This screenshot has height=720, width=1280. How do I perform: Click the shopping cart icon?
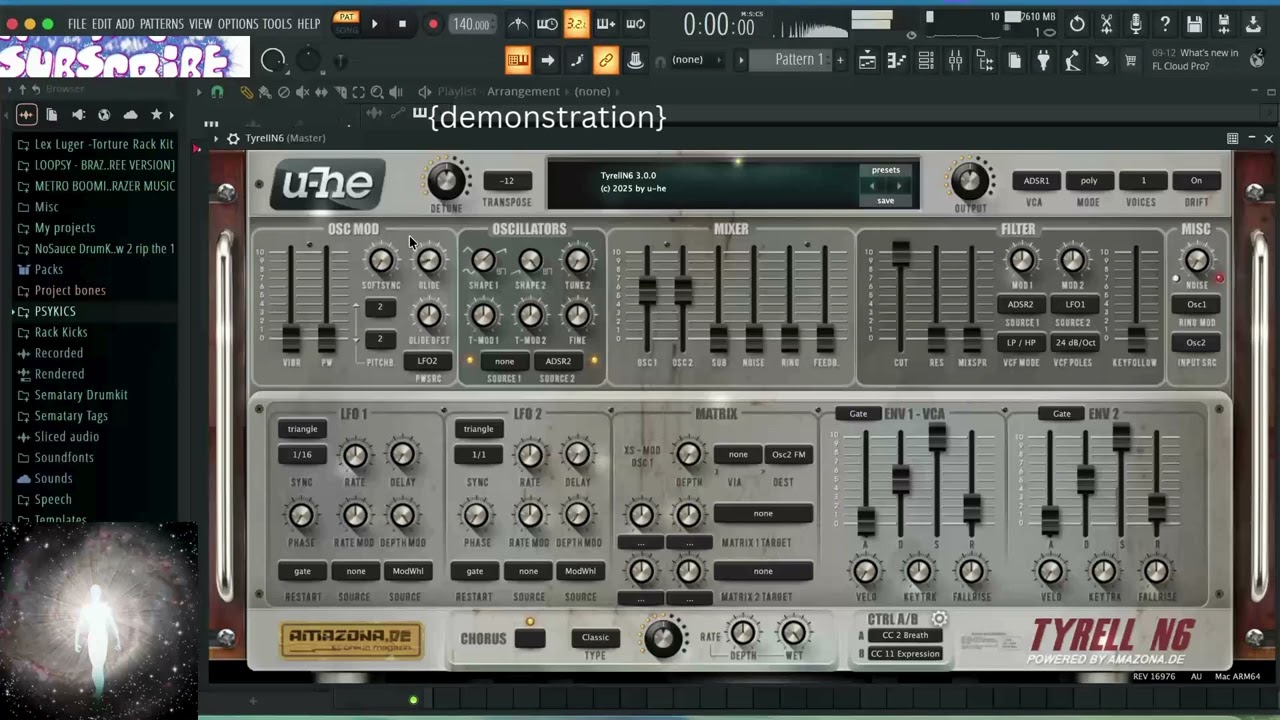pyautogui.click(x=1131, y=61)
